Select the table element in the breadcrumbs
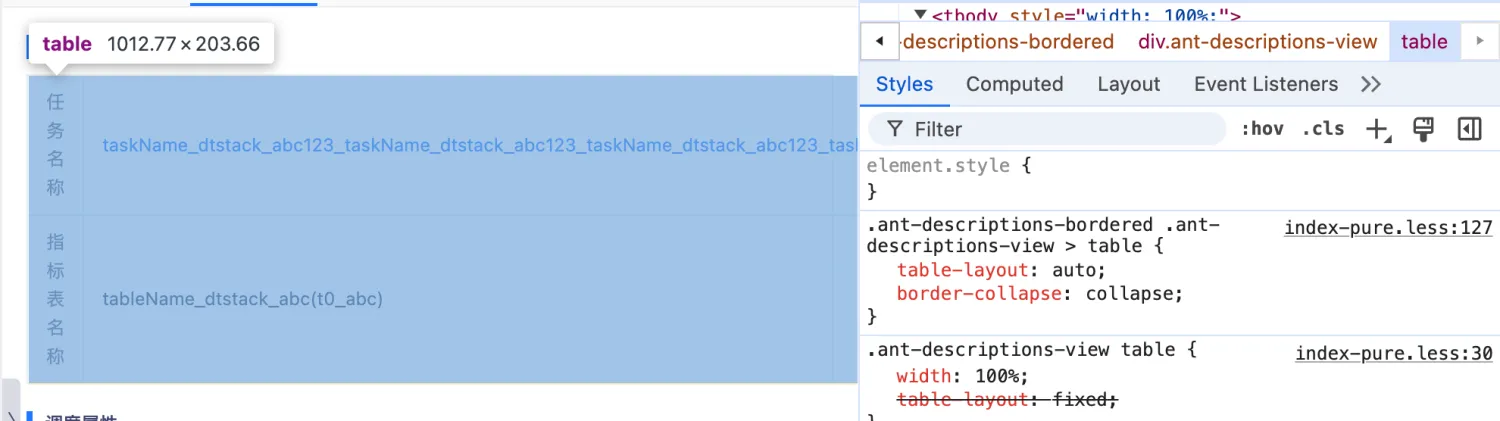Viewport: 1500px width, 421px height. (x=1424, y=42)
